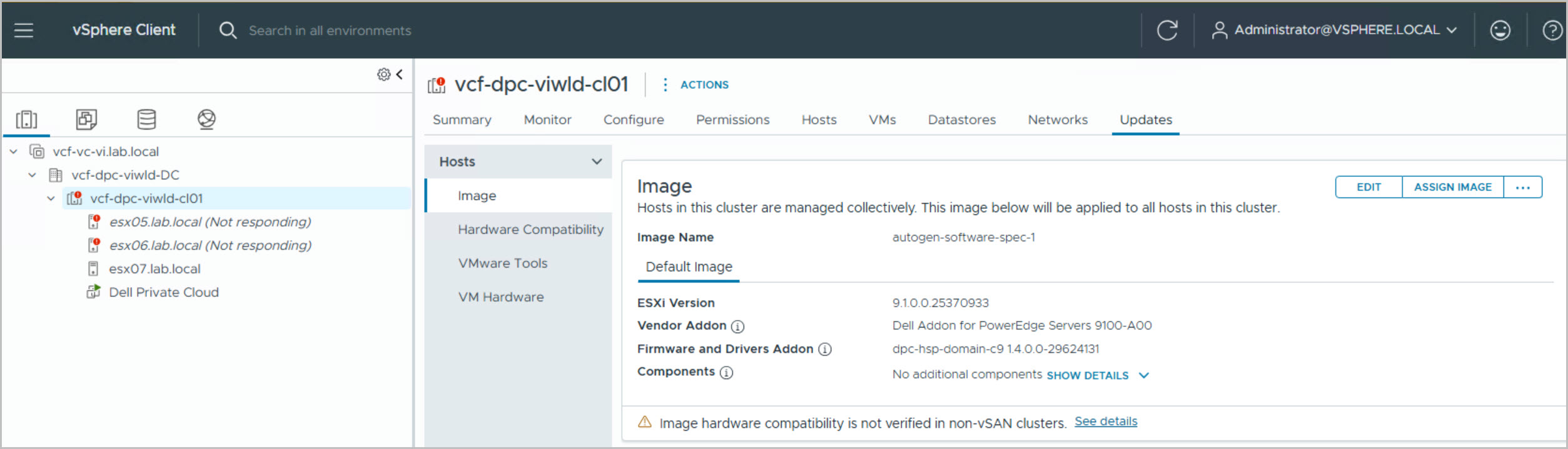Click the user account icon
Image resolution: width=1568 pixels, height=449 pixels.
pos(1219,30)
